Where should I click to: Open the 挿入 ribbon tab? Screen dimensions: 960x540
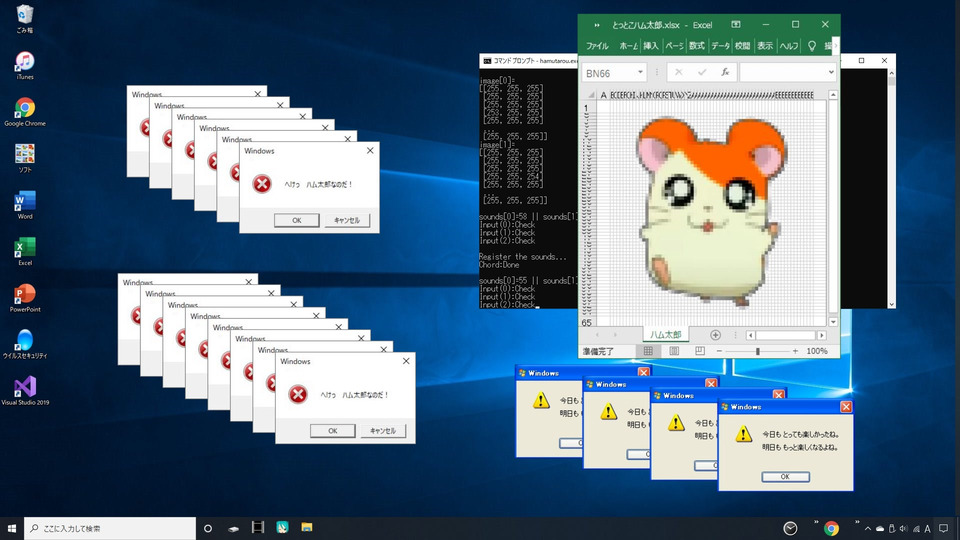pos(650,46)
